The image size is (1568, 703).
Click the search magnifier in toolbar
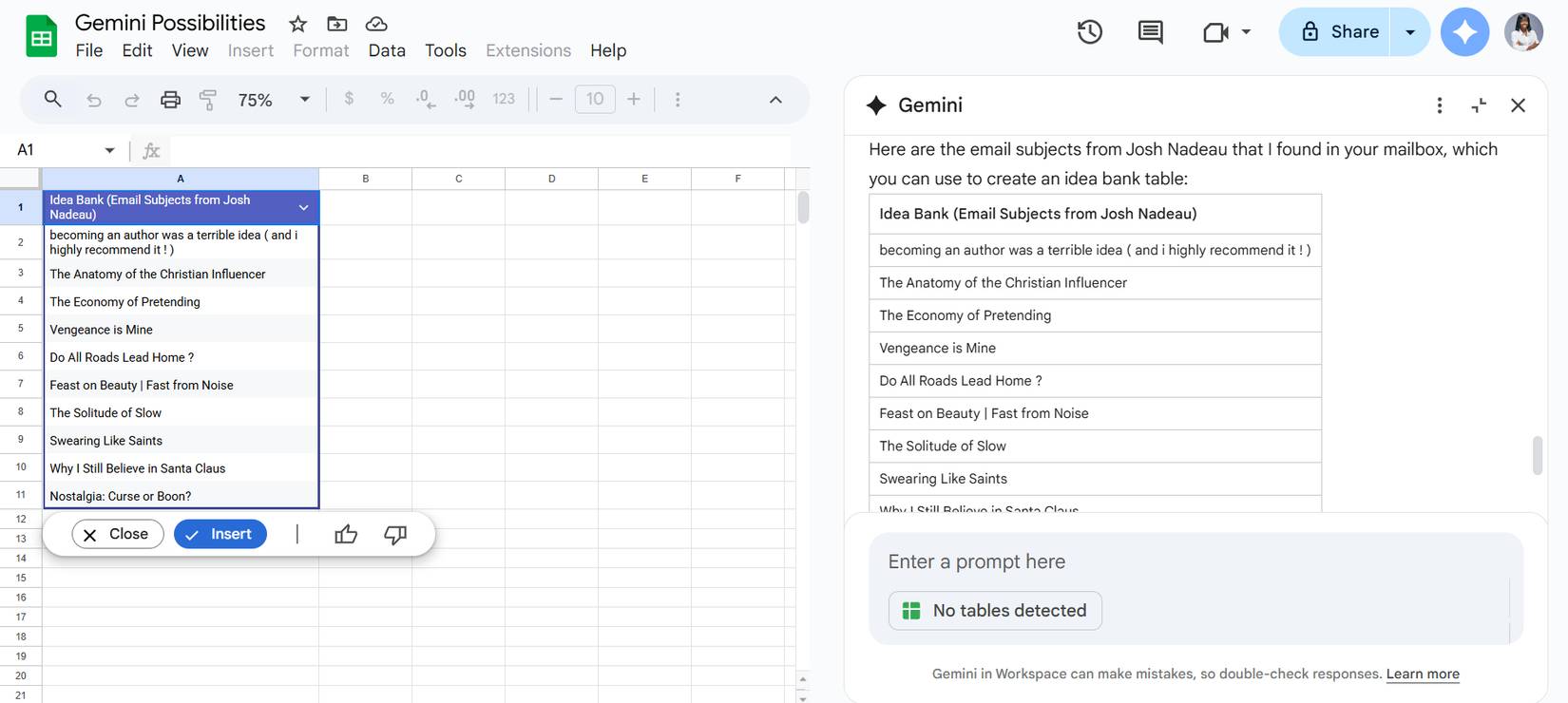point(53,99)
